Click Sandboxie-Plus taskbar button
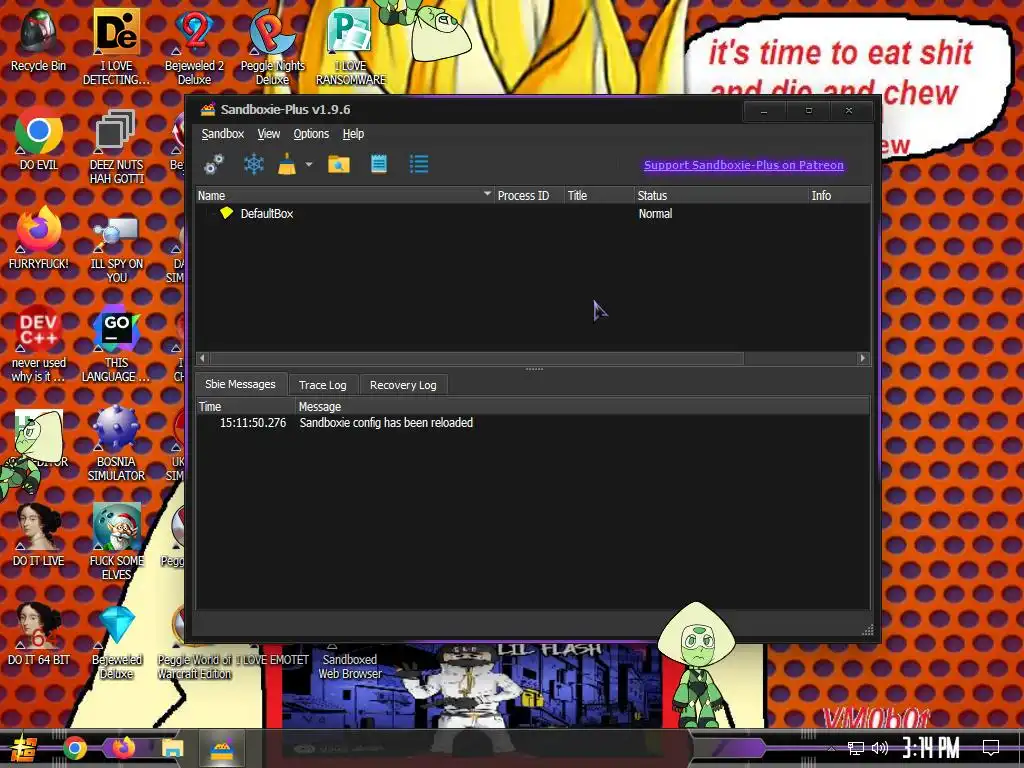This screenshot has width=1024, height=768. (221, 748)
